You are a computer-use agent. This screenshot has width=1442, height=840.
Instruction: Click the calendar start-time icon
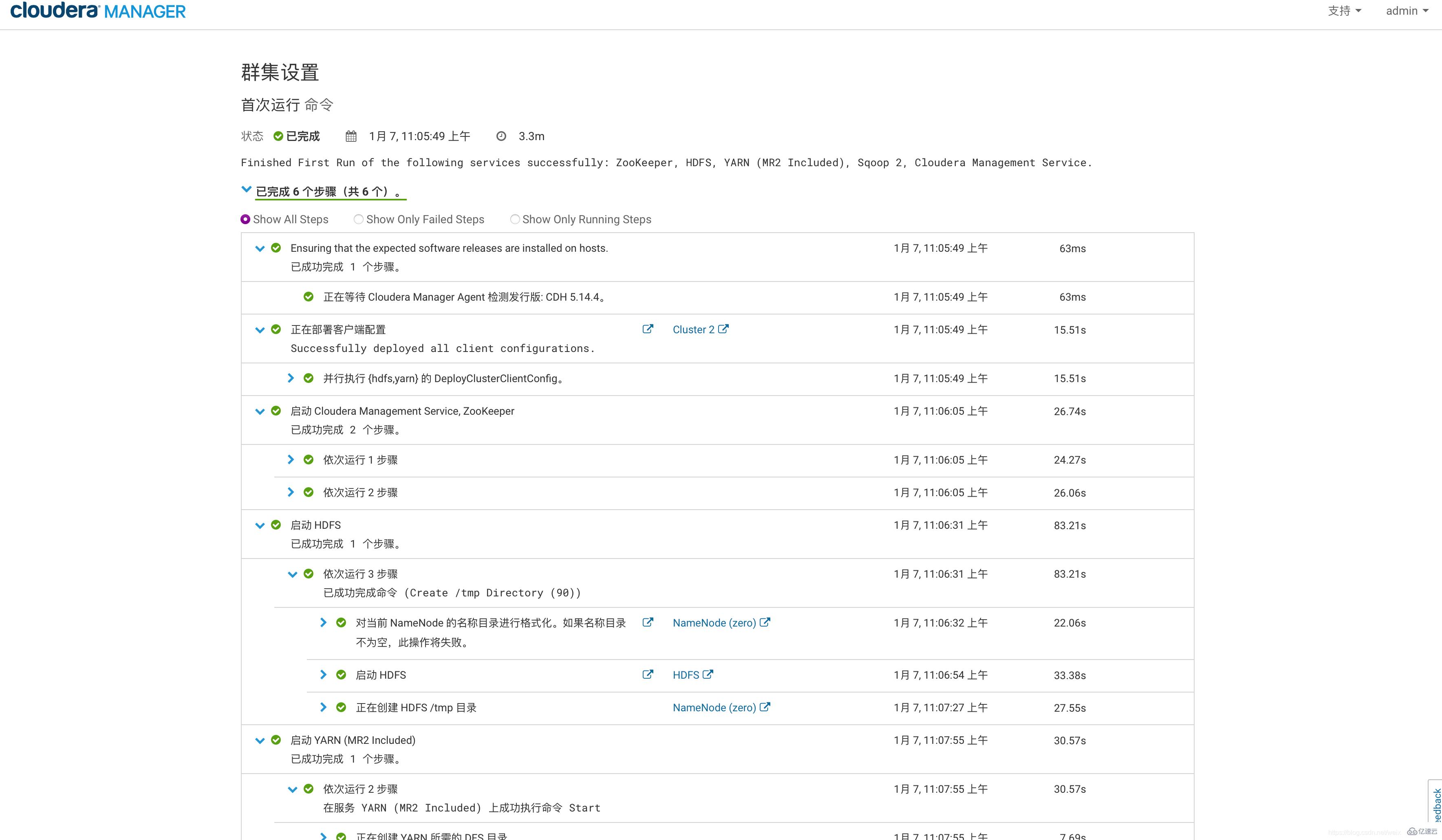point(351,136)
